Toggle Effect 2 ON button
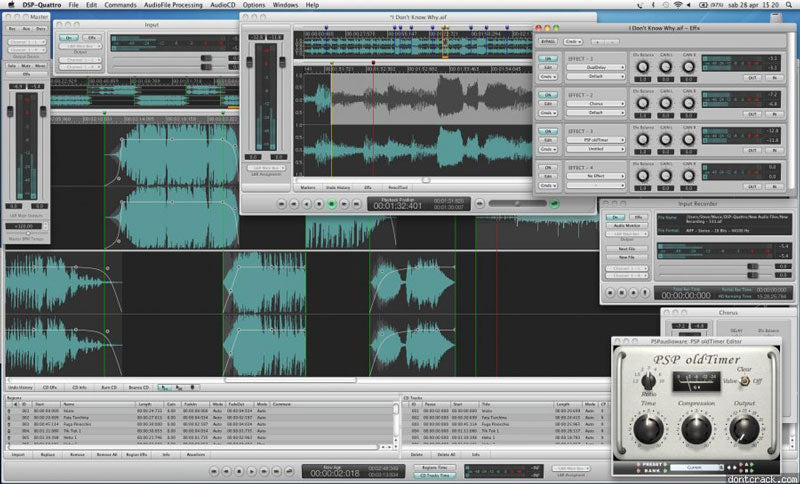The width and height of the screenshot is (800, 484). tap(548, 95)
